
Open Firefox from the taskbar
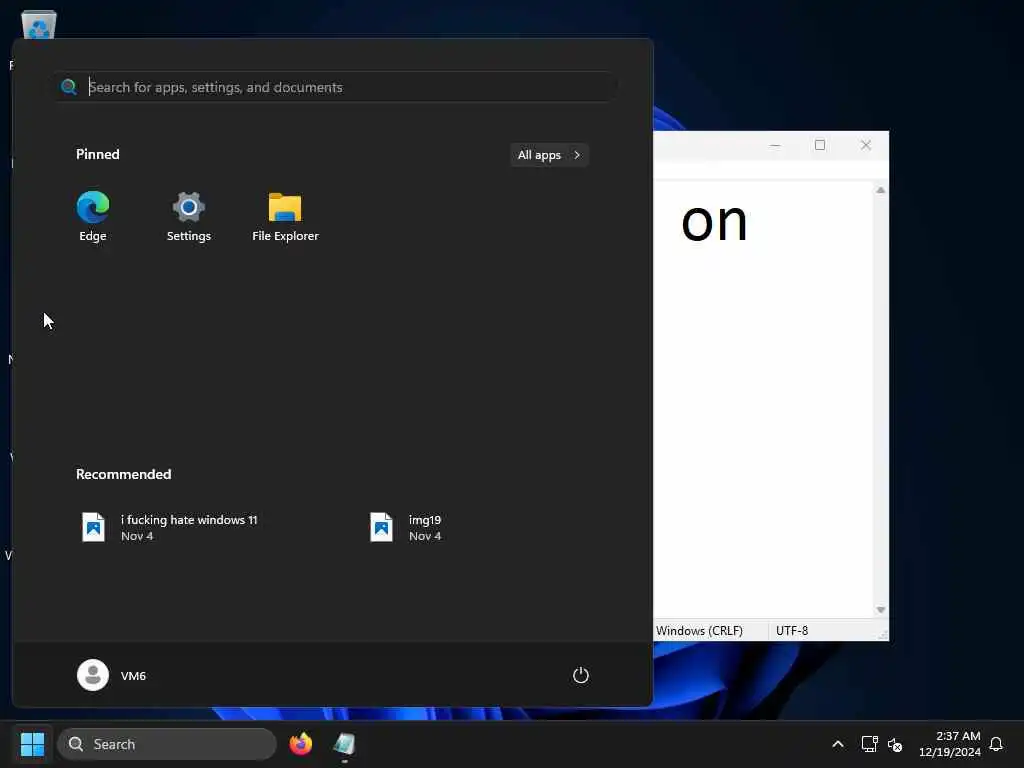click(x=300, y=744)
